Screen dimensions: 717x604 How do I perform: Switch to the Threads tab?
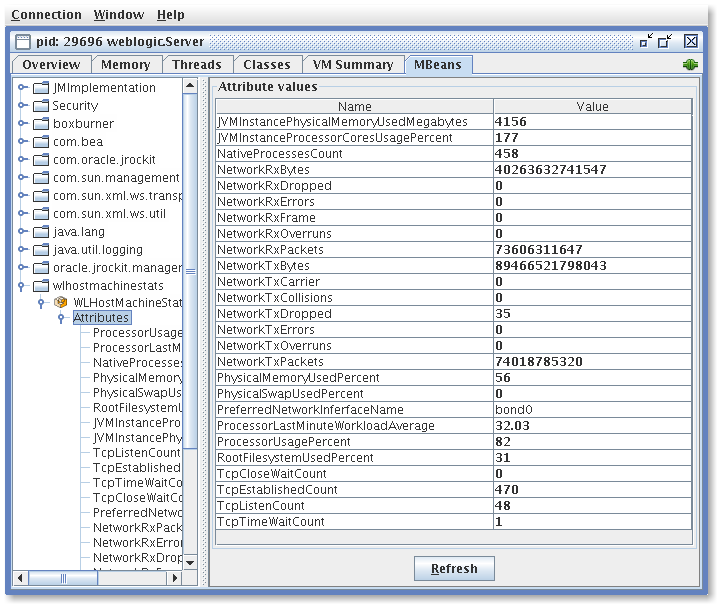197,64
